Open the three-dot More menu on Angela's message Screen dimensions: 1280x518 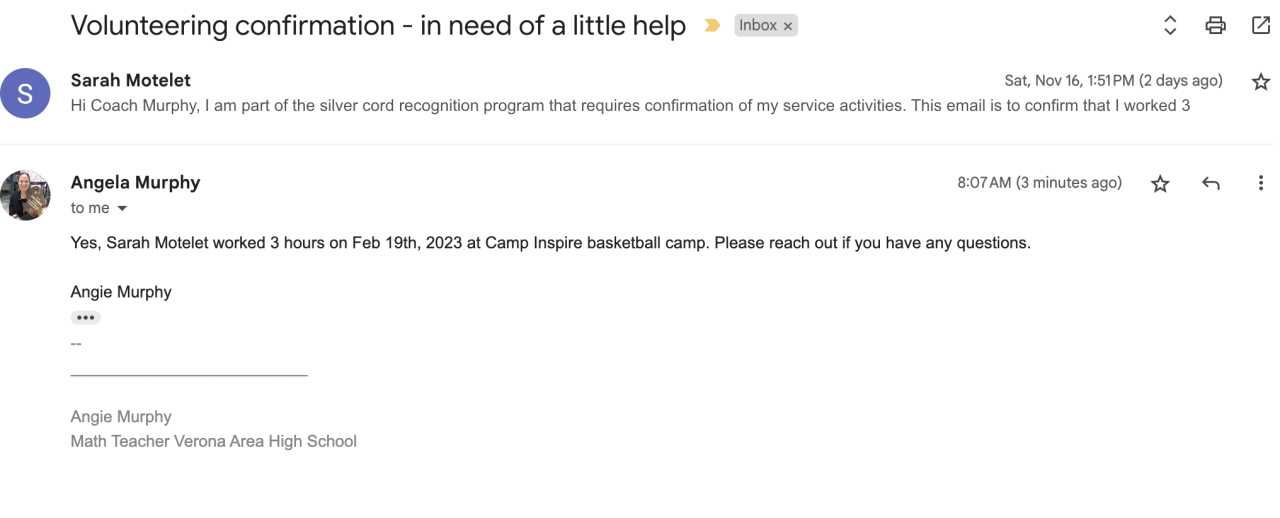1260,183
